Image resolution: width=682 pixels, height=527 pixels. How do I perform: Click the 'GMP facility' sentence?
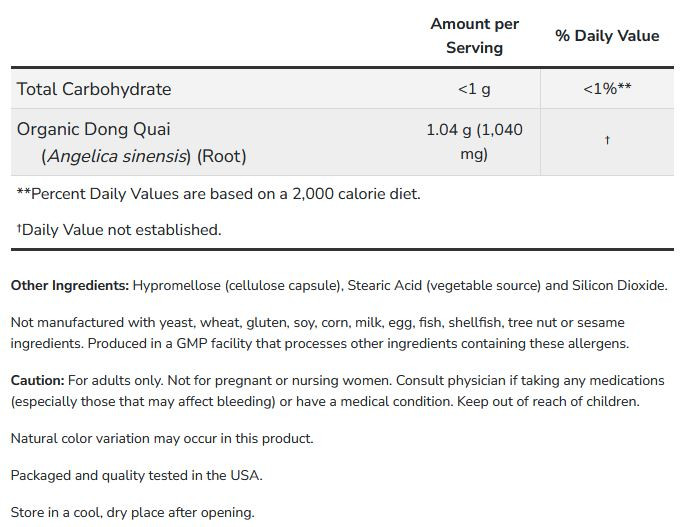click(358, 344)
